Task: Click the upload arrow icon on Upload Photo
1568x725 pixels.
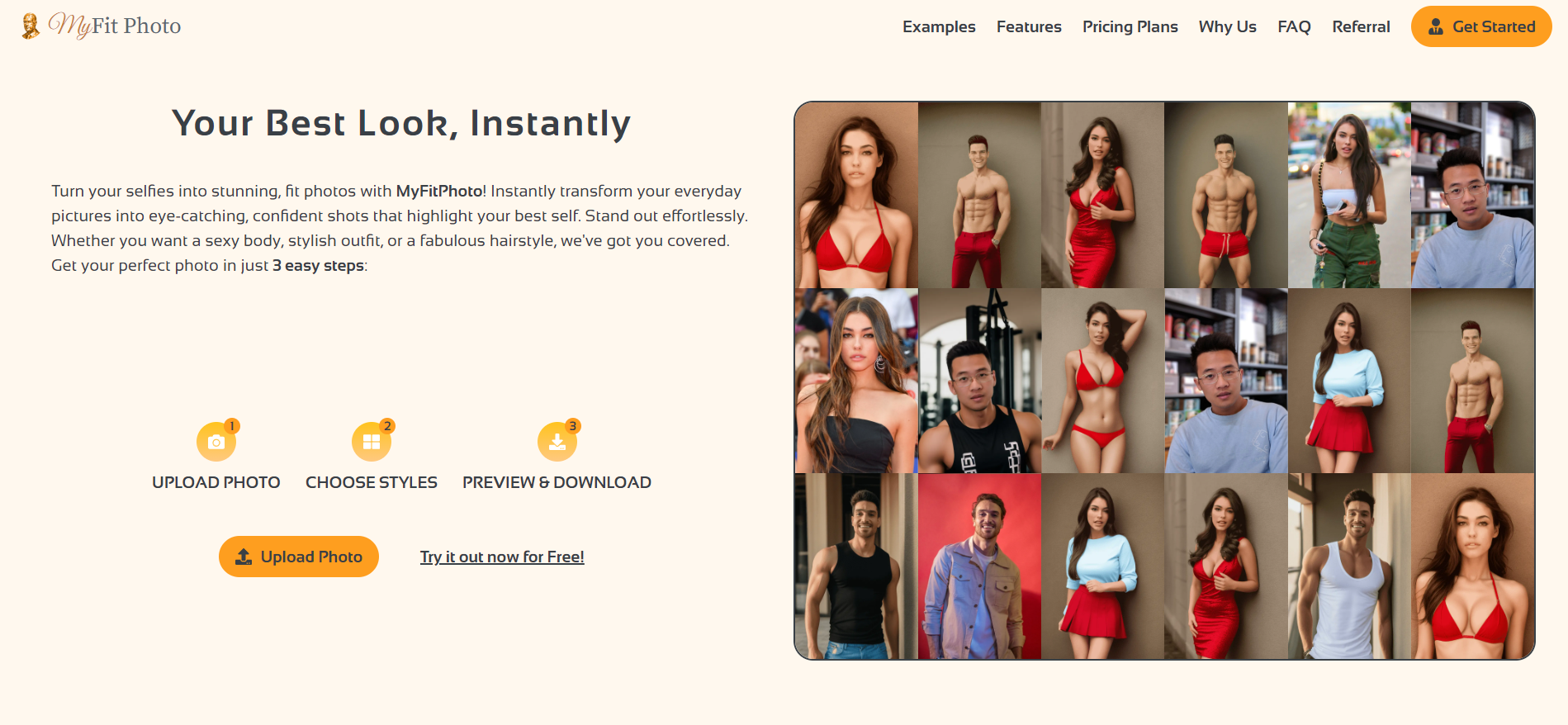Action: [244, 557]
